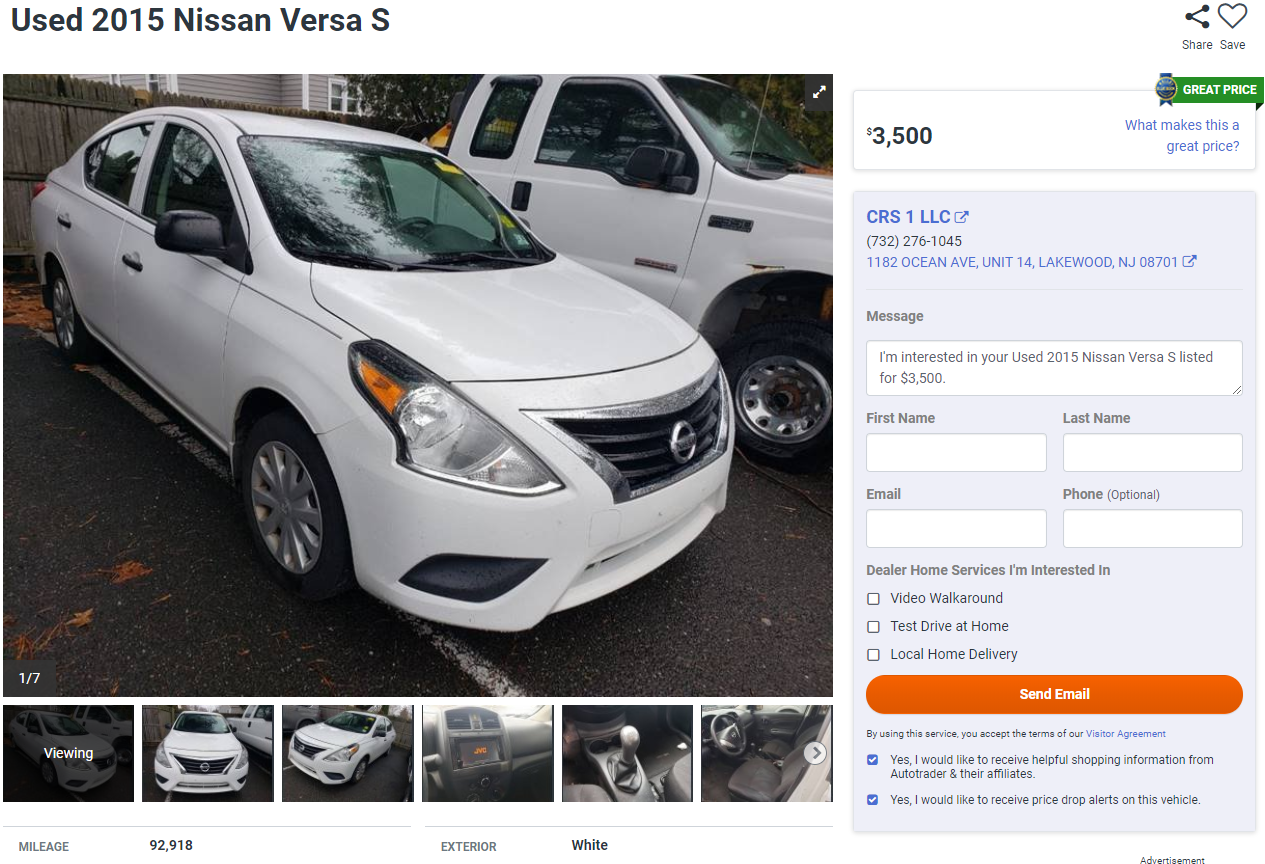Open external link icon beside CRS 1 LLC
The height and width of the screenshot is (864, 1265).
(x=962, y=217)
